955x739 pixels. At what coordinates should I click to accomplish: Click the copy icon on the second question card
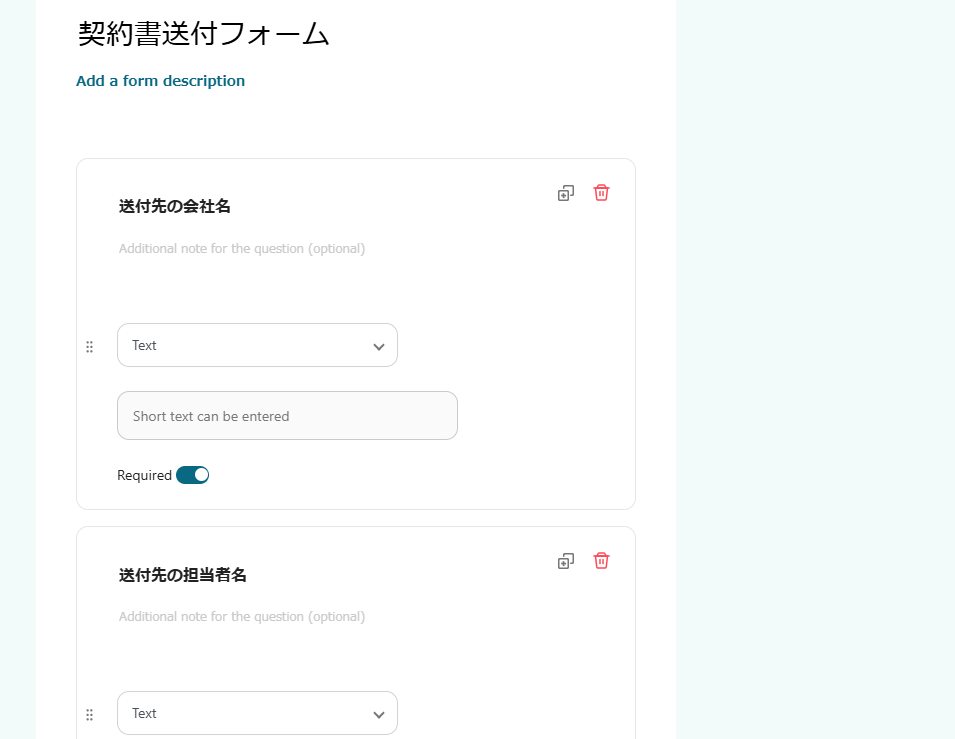(x=566, y=561)
